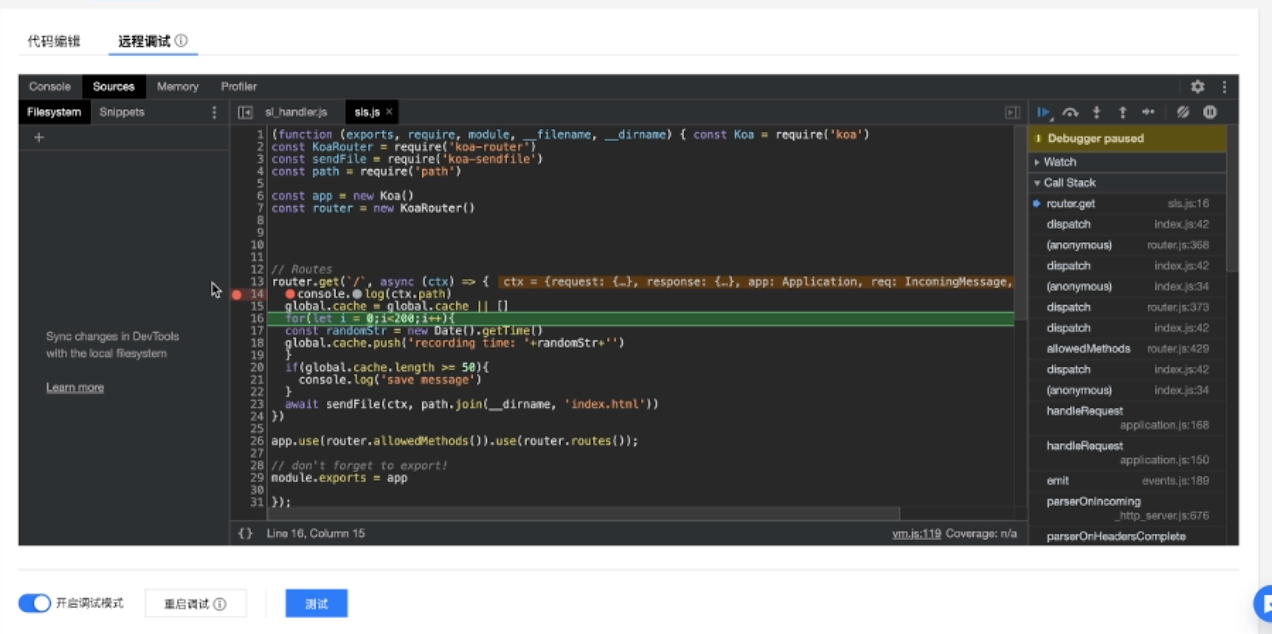This screenshot has height=634, width=1272.
Task: Hide the debugger sidebar icon
Action: 1012,113
